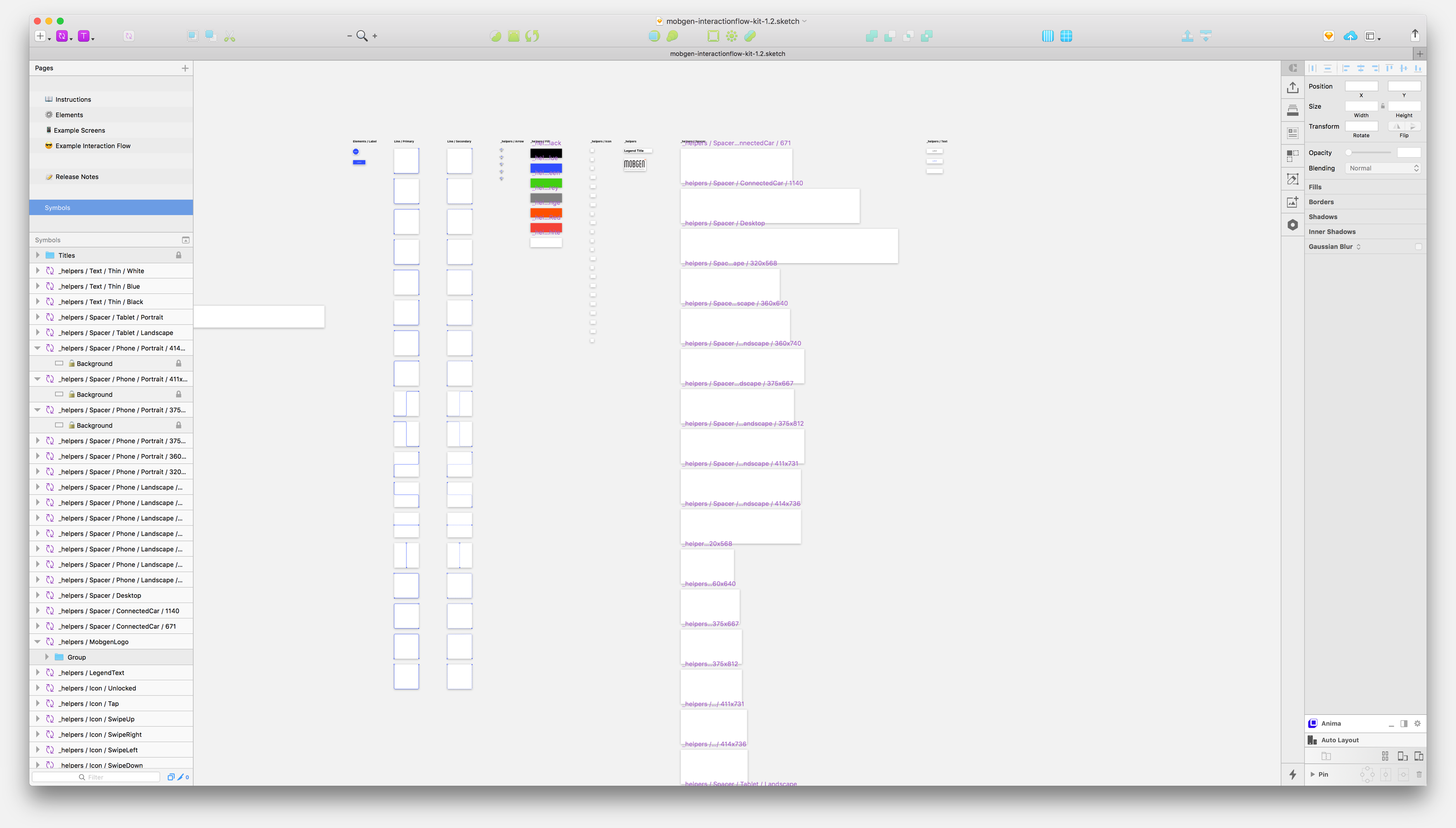Click the export icon at the top of the inspector
The width and height of the screenshot is (1456, 828).
tap(1292, 87)
